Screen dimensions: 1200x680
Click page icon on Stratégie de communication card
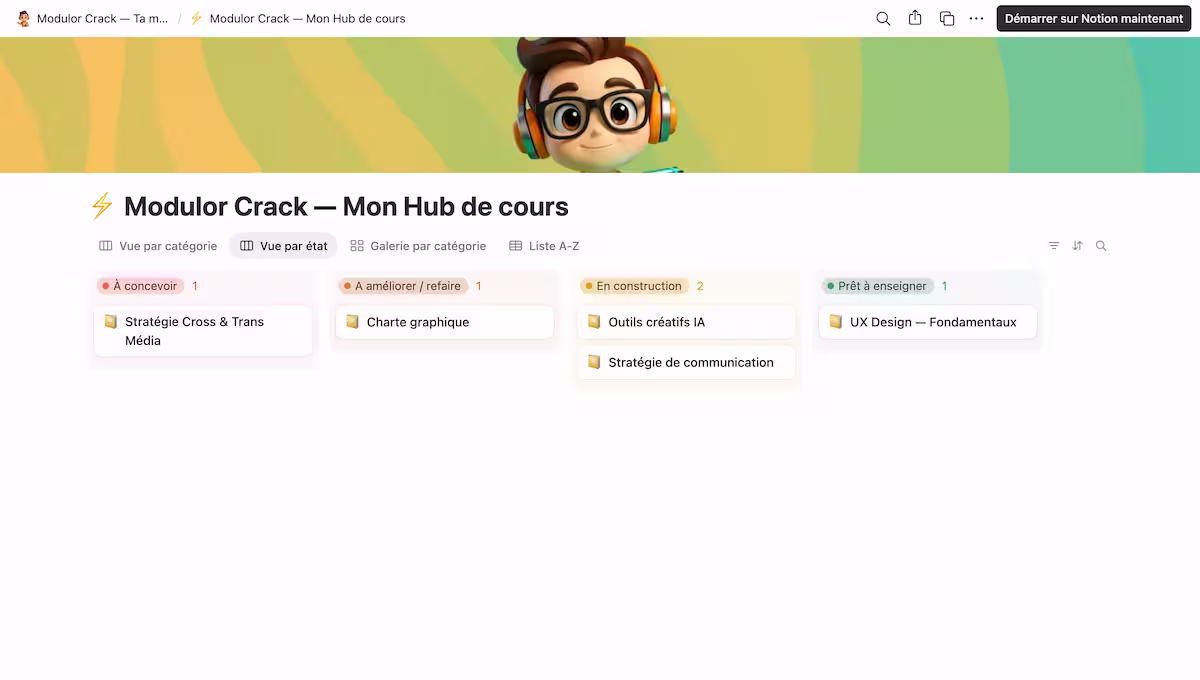(x=594, y=362)
